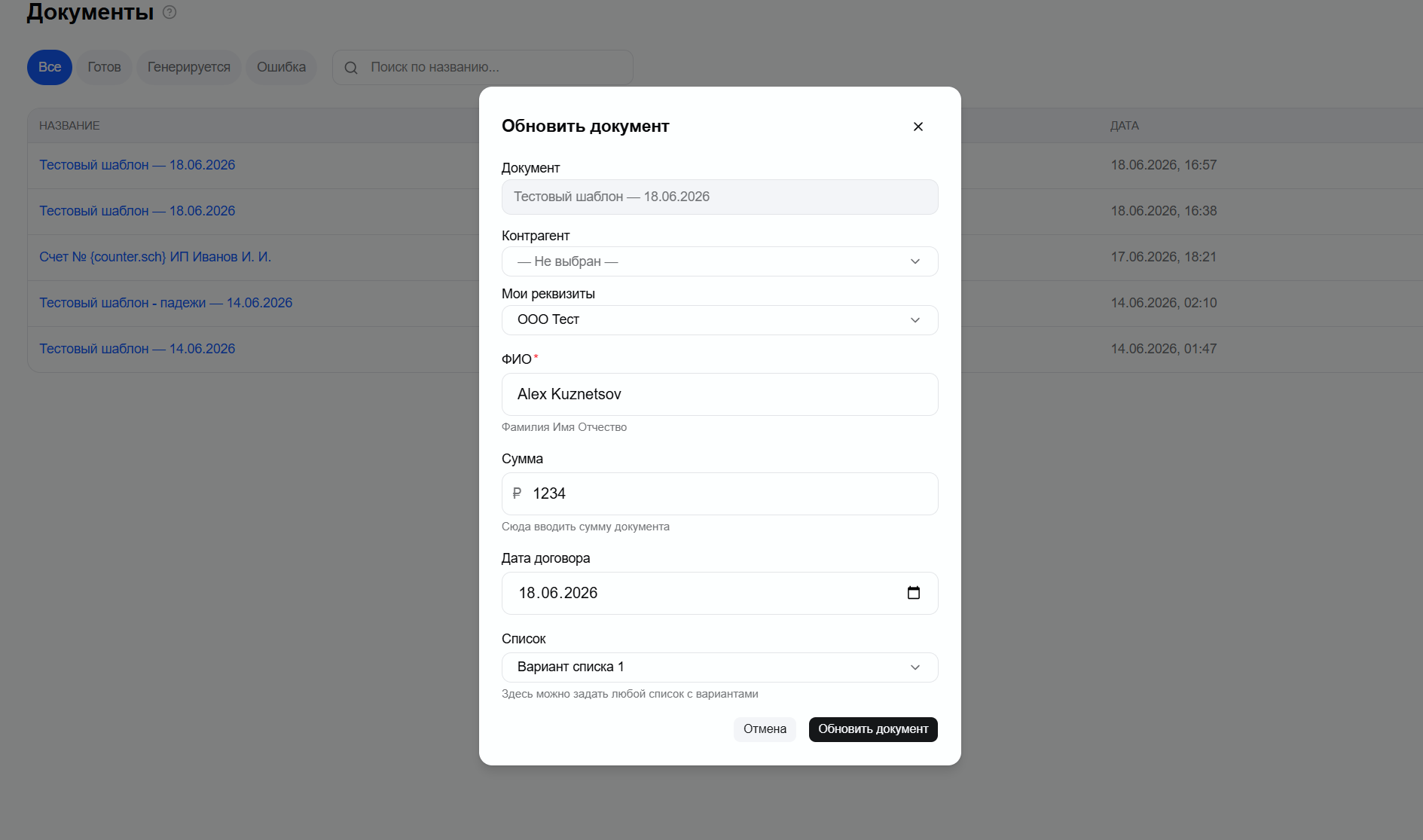Select the Все filter tab
This screenshot has width=1423, height=840.
[50, 67]
